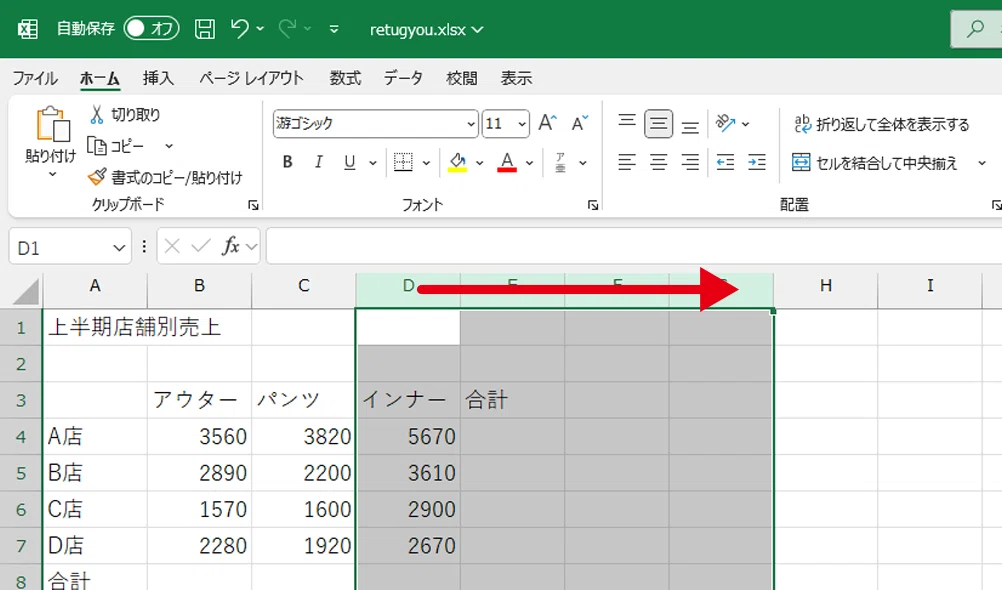Click bottom align icon
Screen dimensions: 1002x590
[x=690, y=125]
